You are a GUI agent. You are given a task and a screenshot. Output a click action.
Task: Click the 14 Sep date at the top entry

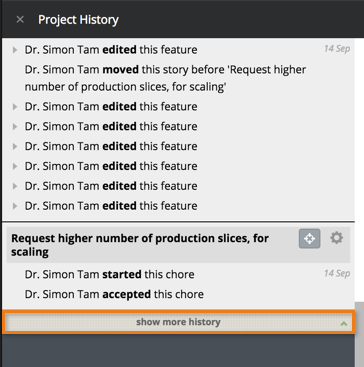click(x=337, y=49)
